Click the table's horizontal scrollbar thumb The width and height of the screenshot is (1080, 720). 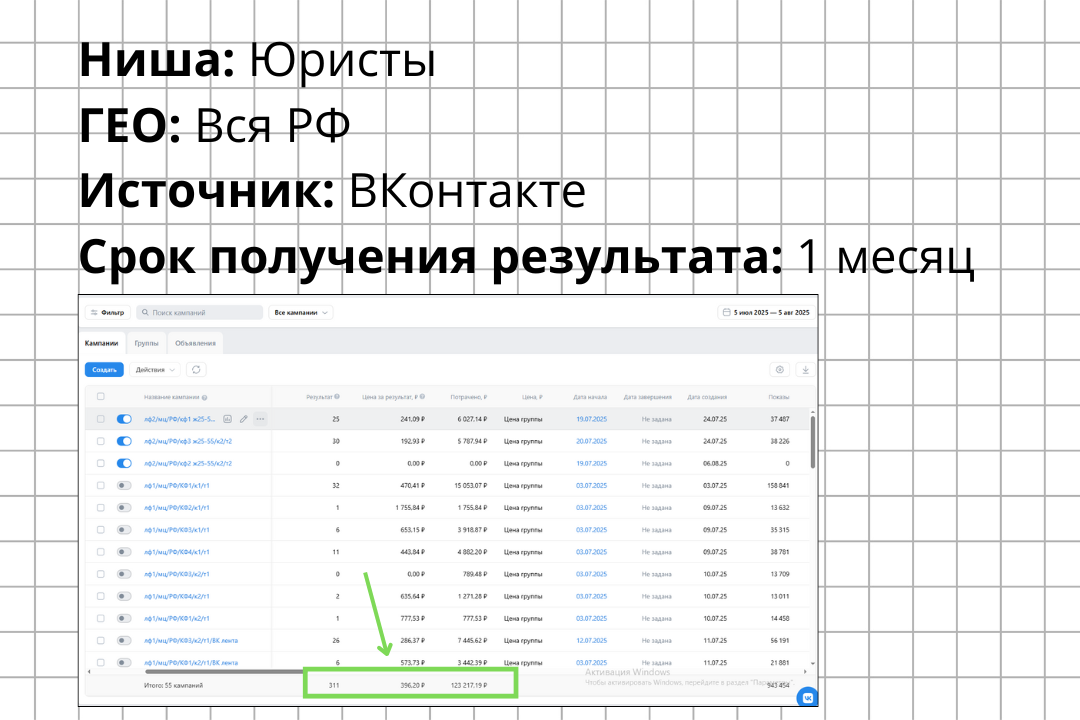(225, 671)
